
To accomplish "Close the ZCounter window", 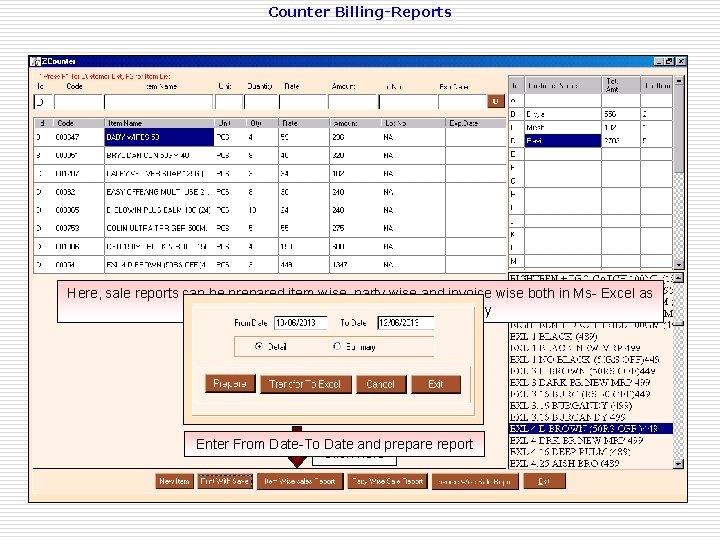I will click(x=681, y=61).
